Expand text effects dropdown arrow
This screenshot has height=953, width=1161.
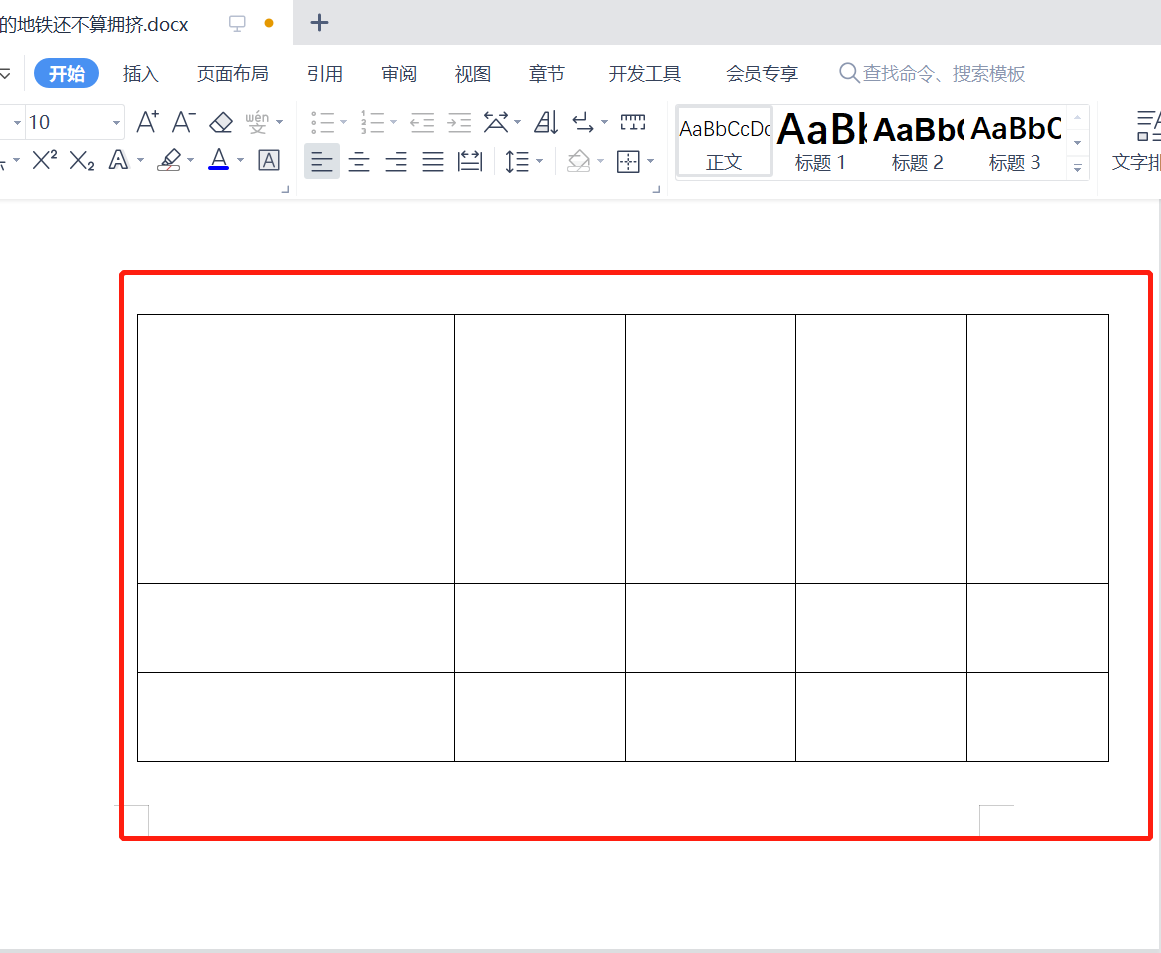pyautogui.click(x=141, y=160)
